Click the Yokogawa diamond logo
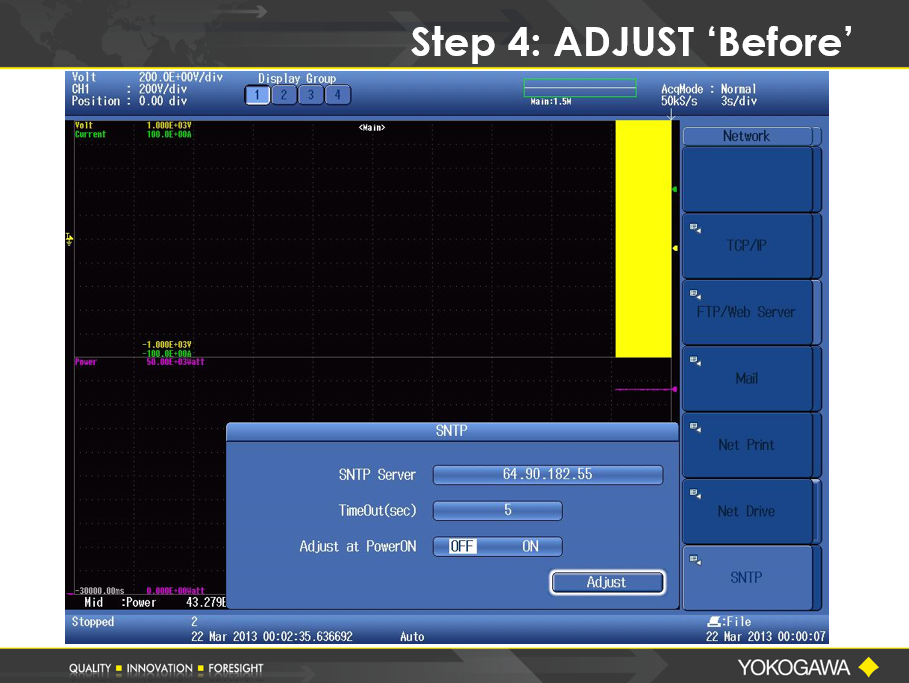909x683 pixels. pos(869,667)
